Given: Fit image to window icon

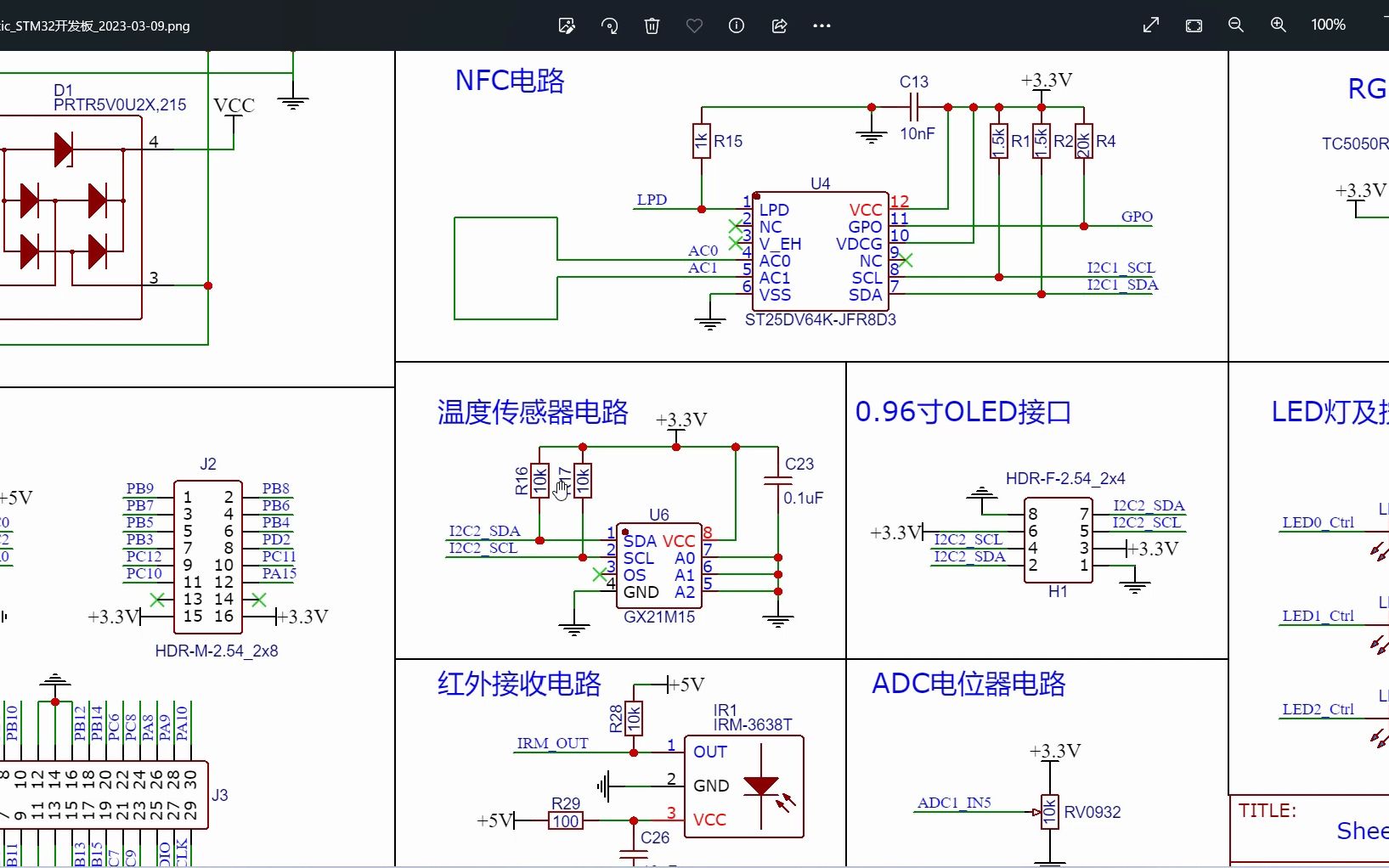Looking at the screenshot, I should pyautogui.click(x=1194, y=25).
